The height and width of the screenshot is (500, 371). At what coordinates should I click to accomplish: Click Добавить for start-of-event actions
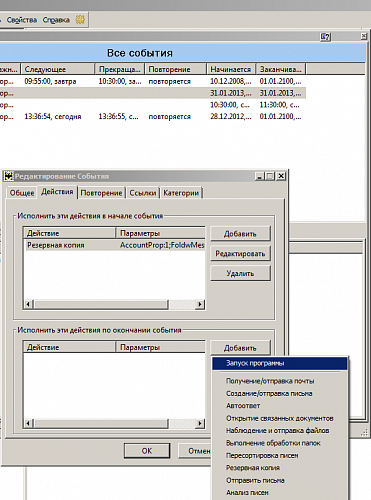tap(240, 234)
